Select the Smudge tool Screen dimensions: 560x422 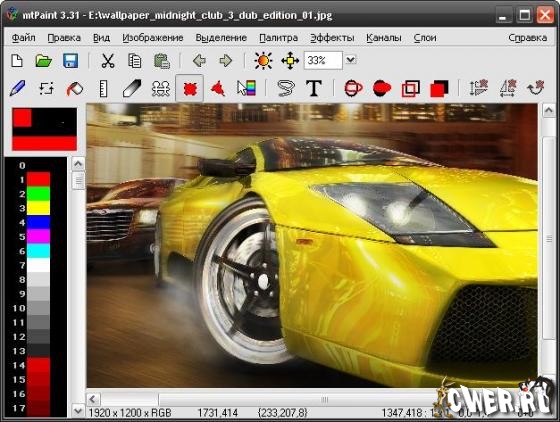pos(132,88)
